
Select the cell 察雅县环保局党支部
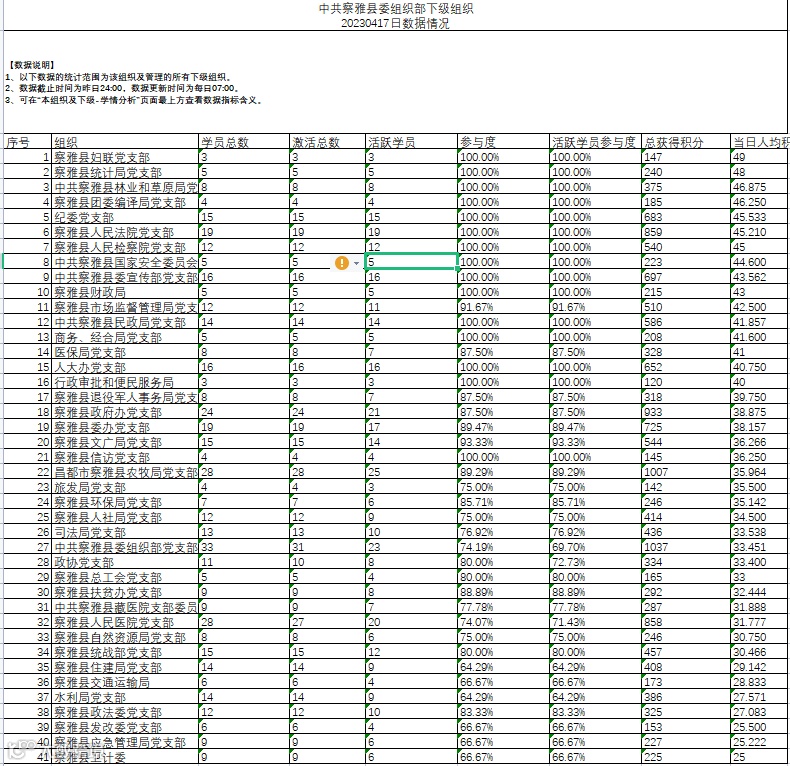point(125,502)
